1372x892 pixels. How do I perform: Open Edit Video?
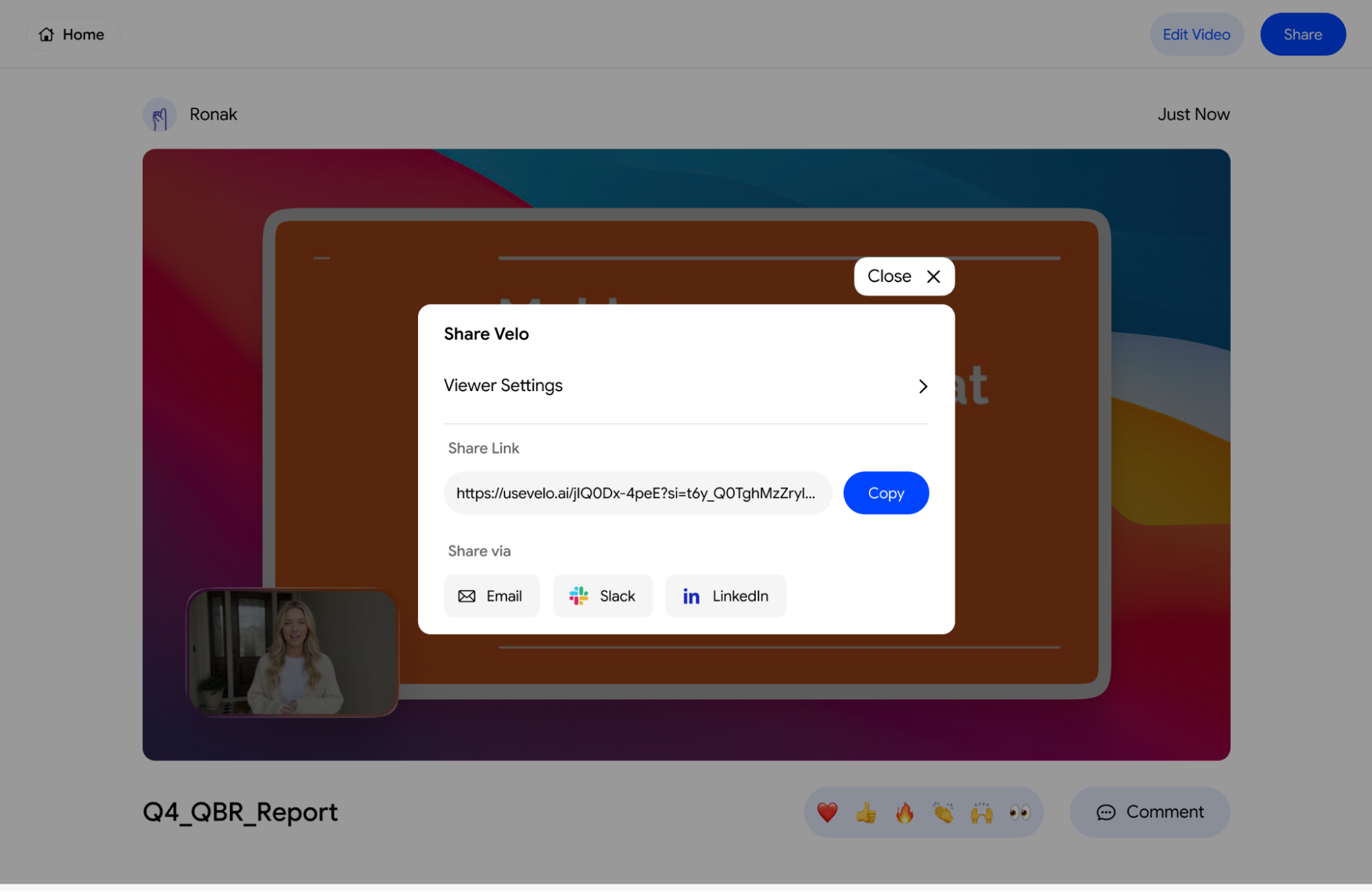click(x=1196, y=34)
